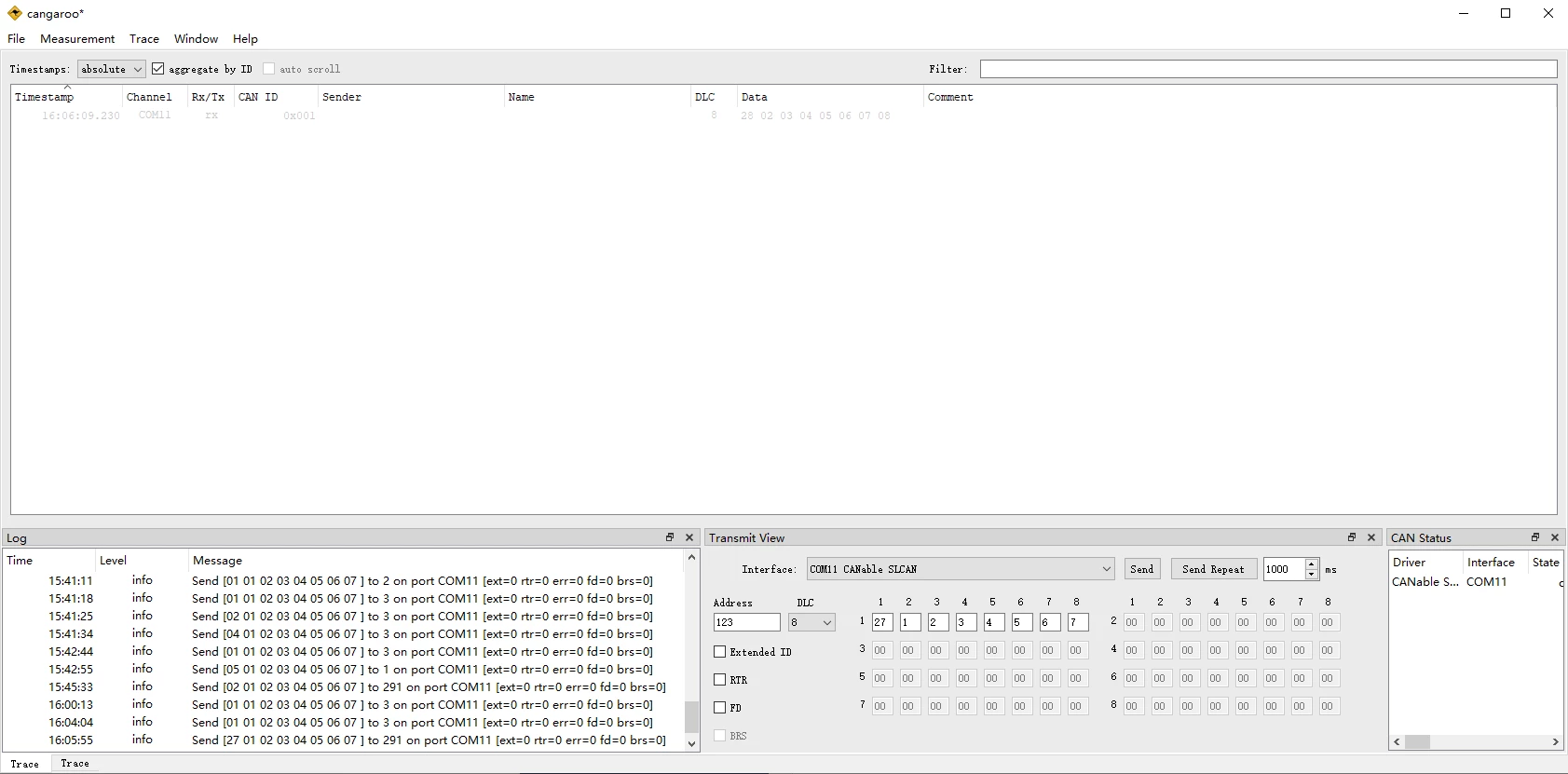Viewport: 1568px width, 774px height.
Task: Click the Channel column header
Action: pos(155,97)
